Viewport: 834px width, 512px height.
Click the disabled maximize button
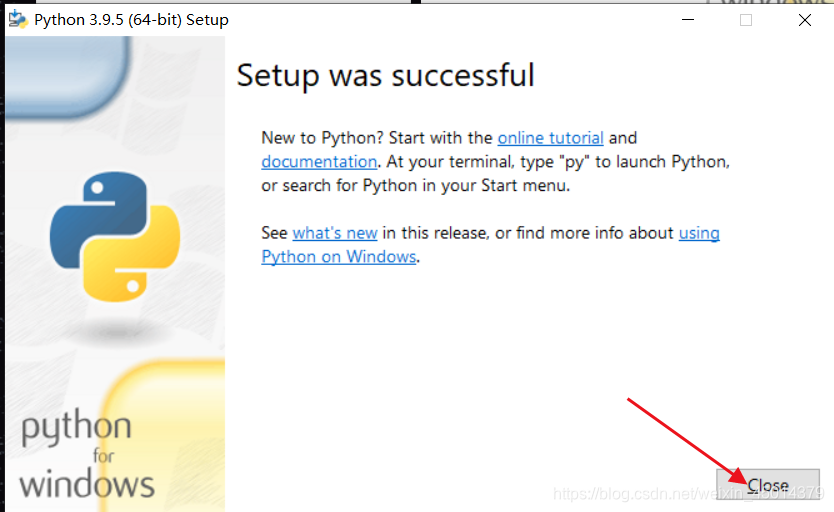tap(746, 20)
